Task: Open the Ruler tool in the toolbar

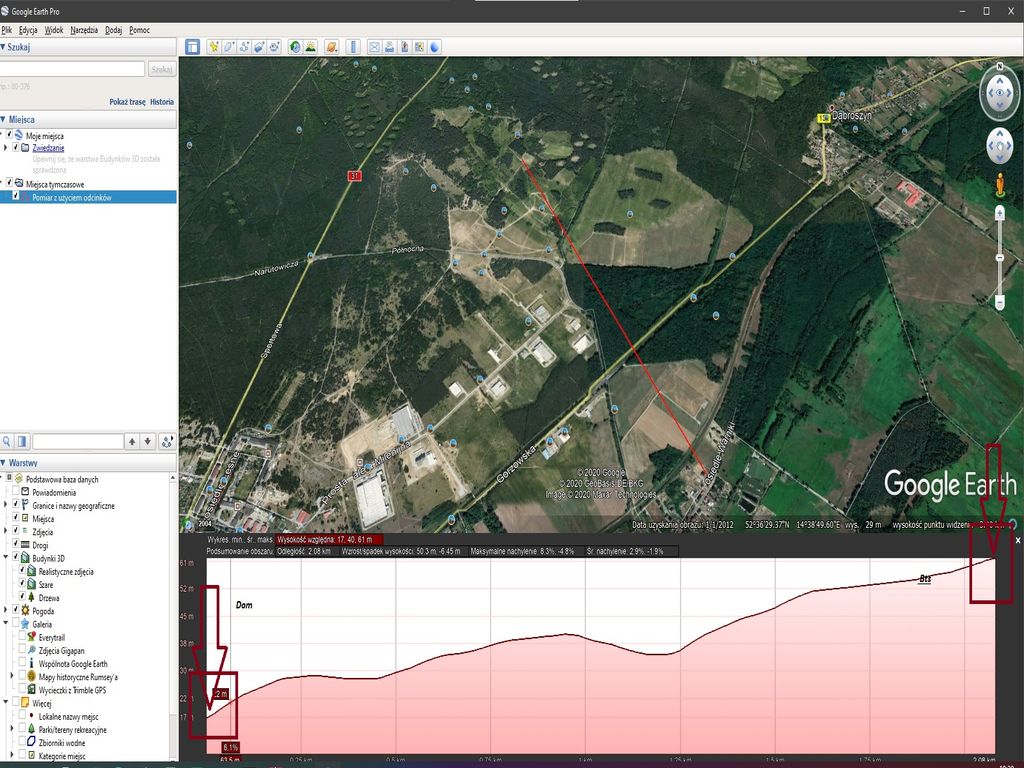Action: pos(353,46)
